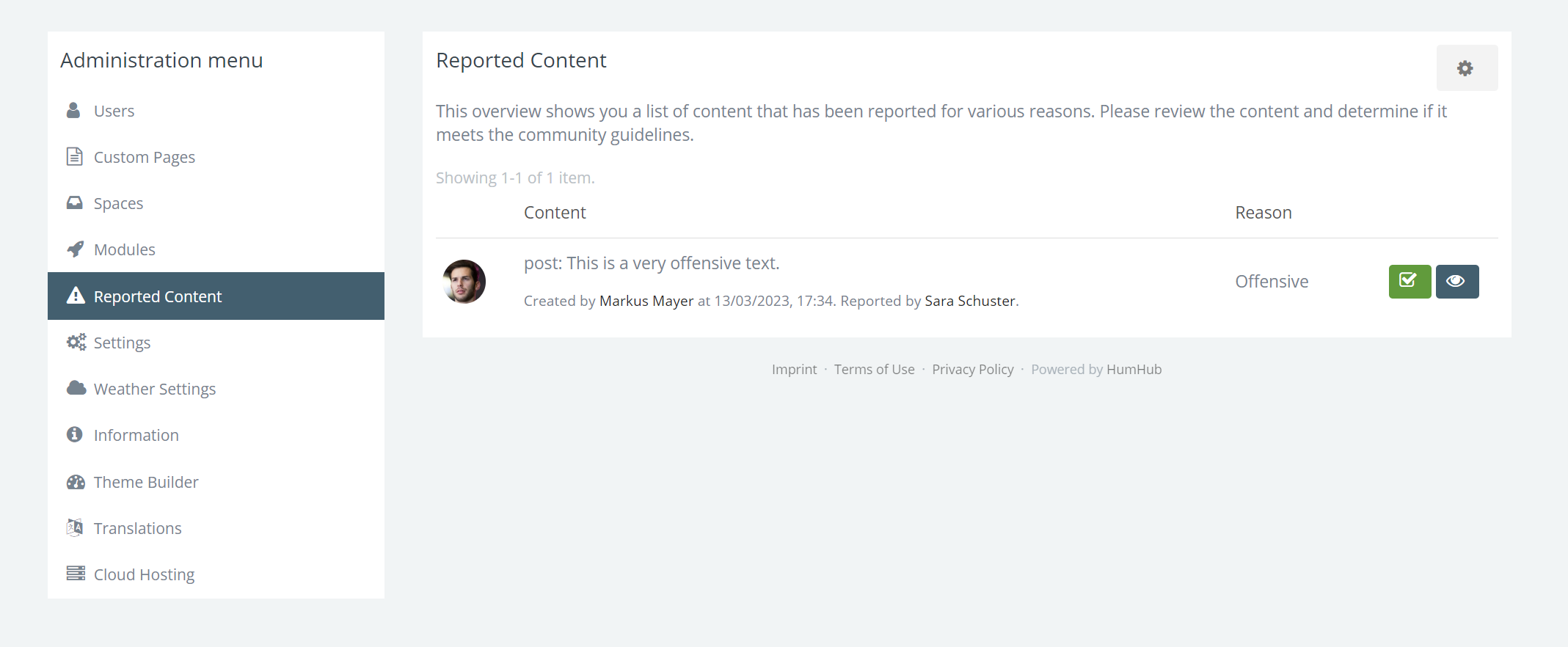Click the Users person icon
Screen dimensions: 1568x647
[x=74, y=111]
